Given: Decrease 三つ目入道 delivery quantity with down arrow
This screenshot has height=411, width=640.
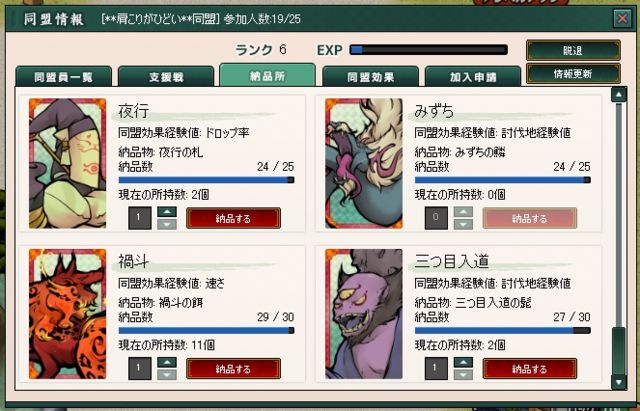Looking at the screenshot, I should tap(463, 375).
